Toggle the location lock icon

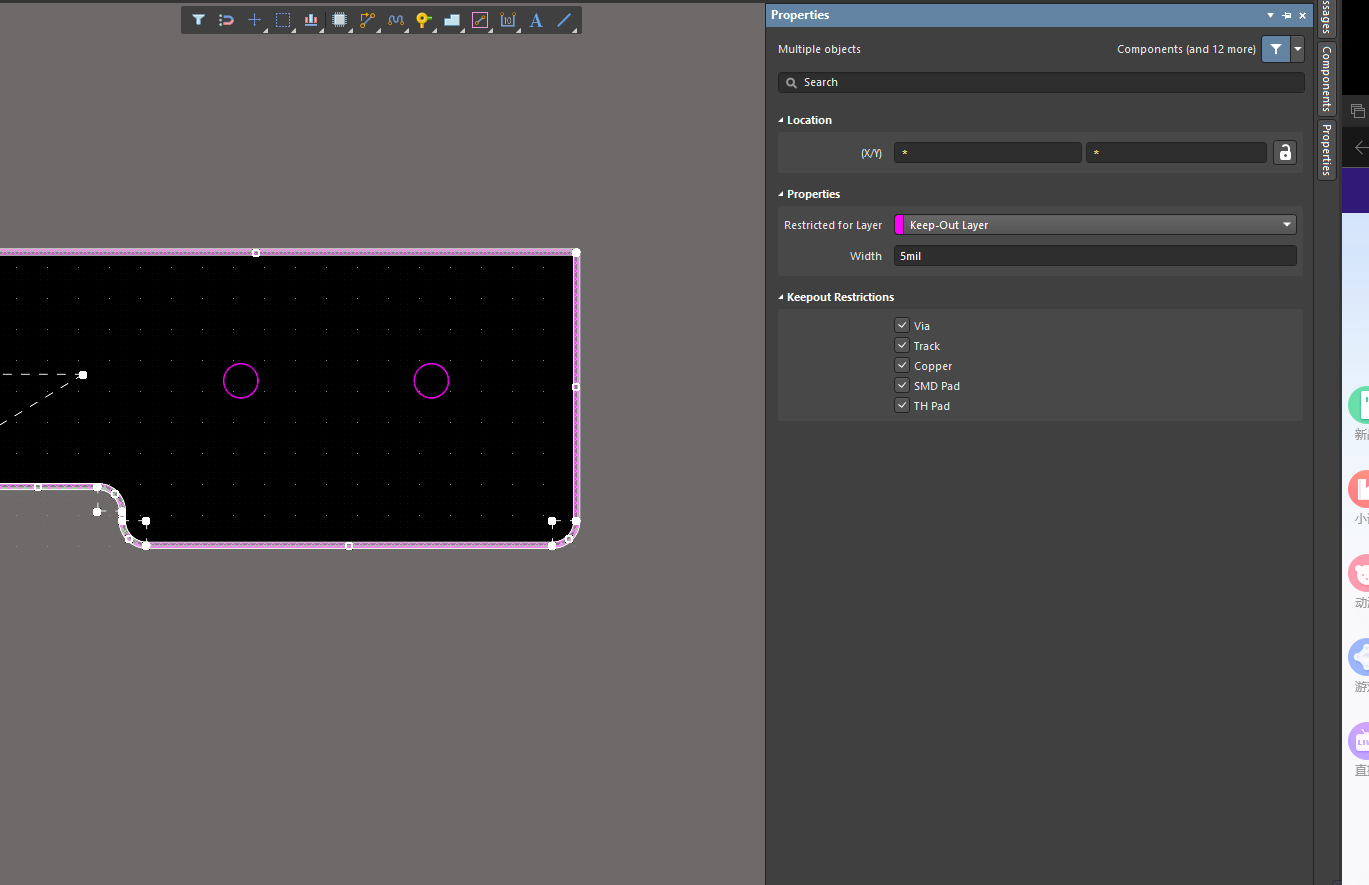(1284, 153)
